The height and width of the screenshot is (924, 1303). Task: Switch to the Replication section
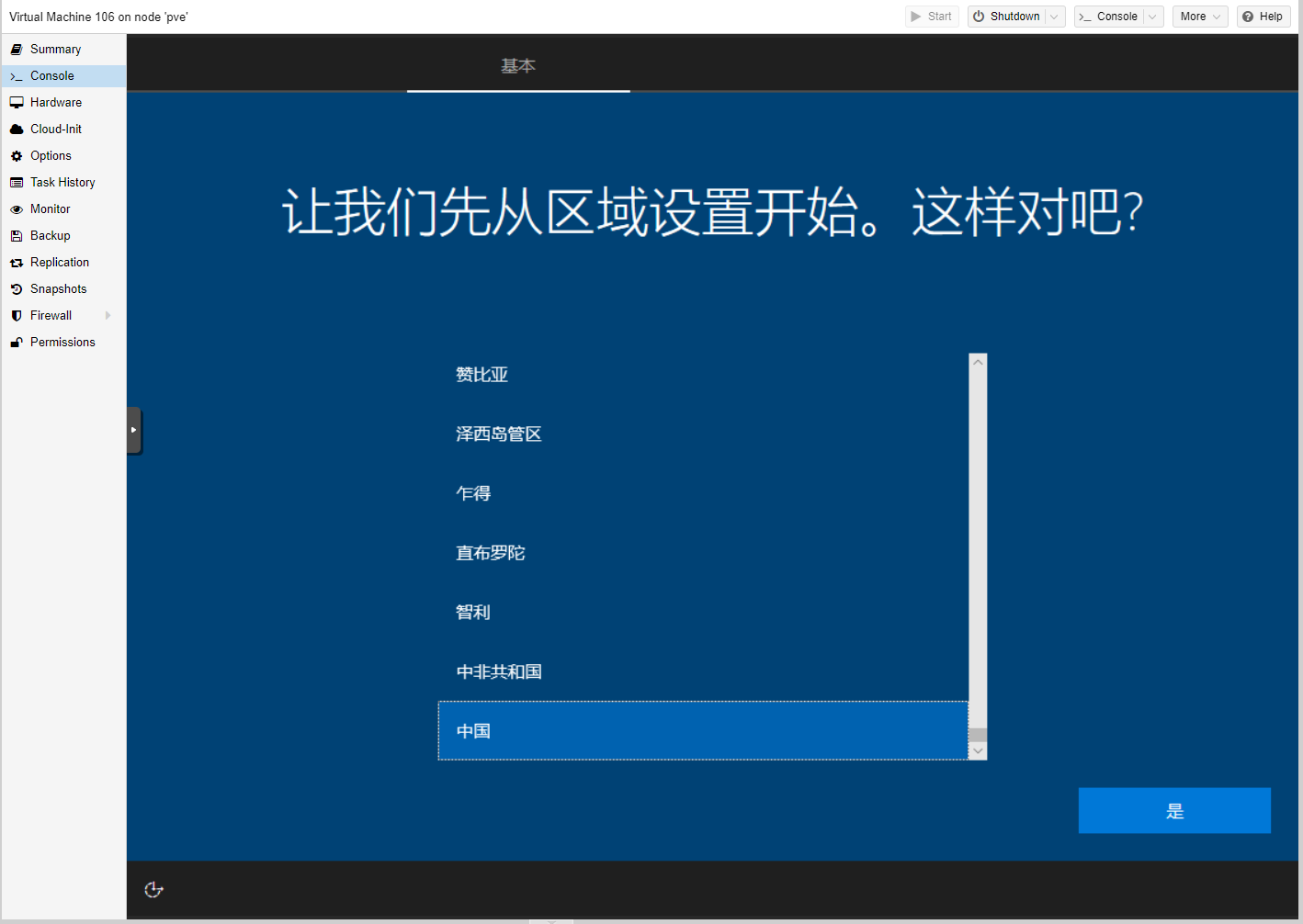60,263
